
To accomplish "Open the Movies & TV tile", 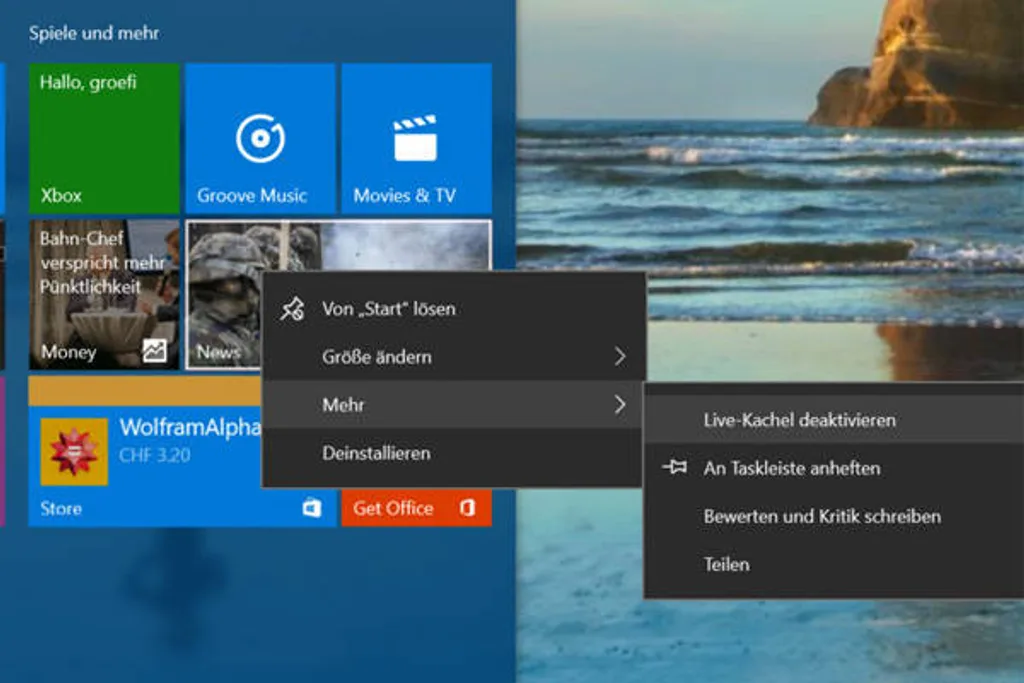I will point(417,138).
